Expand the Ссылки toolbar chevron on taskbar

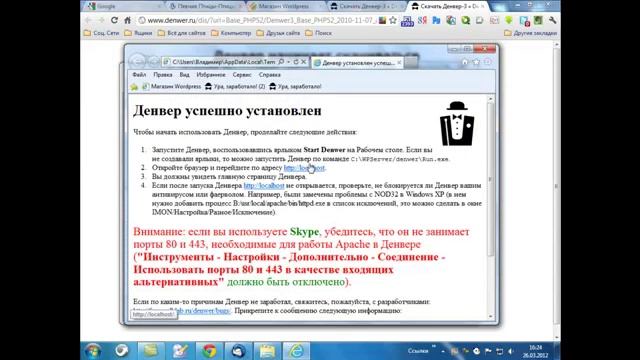coord(433,347)
